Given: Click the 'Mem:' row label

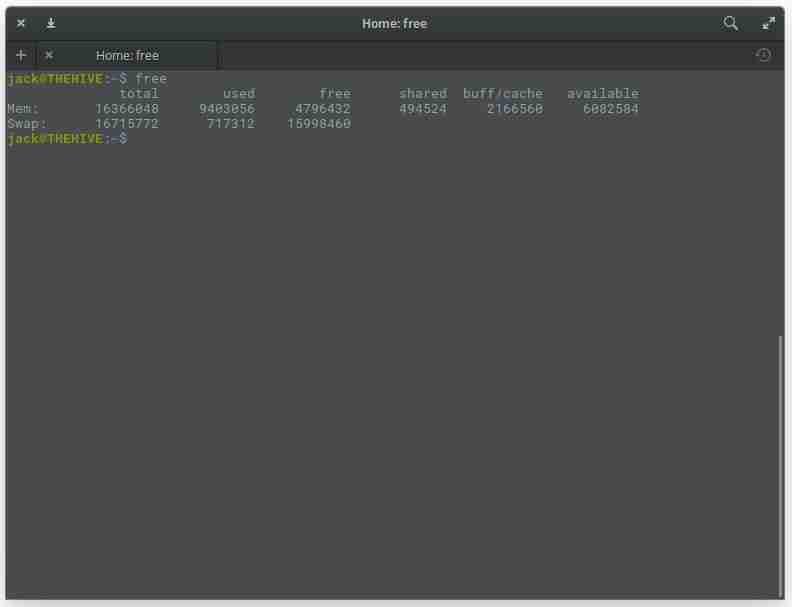Looking at the screenshot, I should point(23,109).
